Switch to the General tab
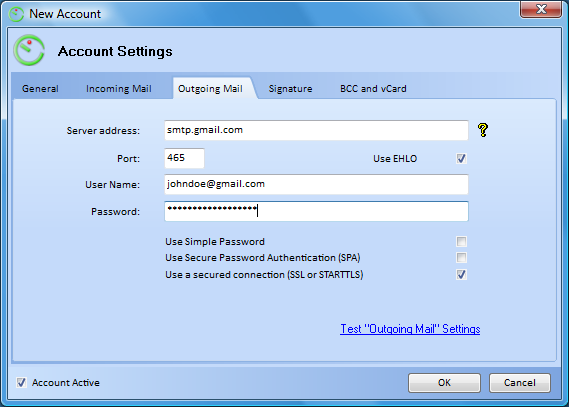 40,89
